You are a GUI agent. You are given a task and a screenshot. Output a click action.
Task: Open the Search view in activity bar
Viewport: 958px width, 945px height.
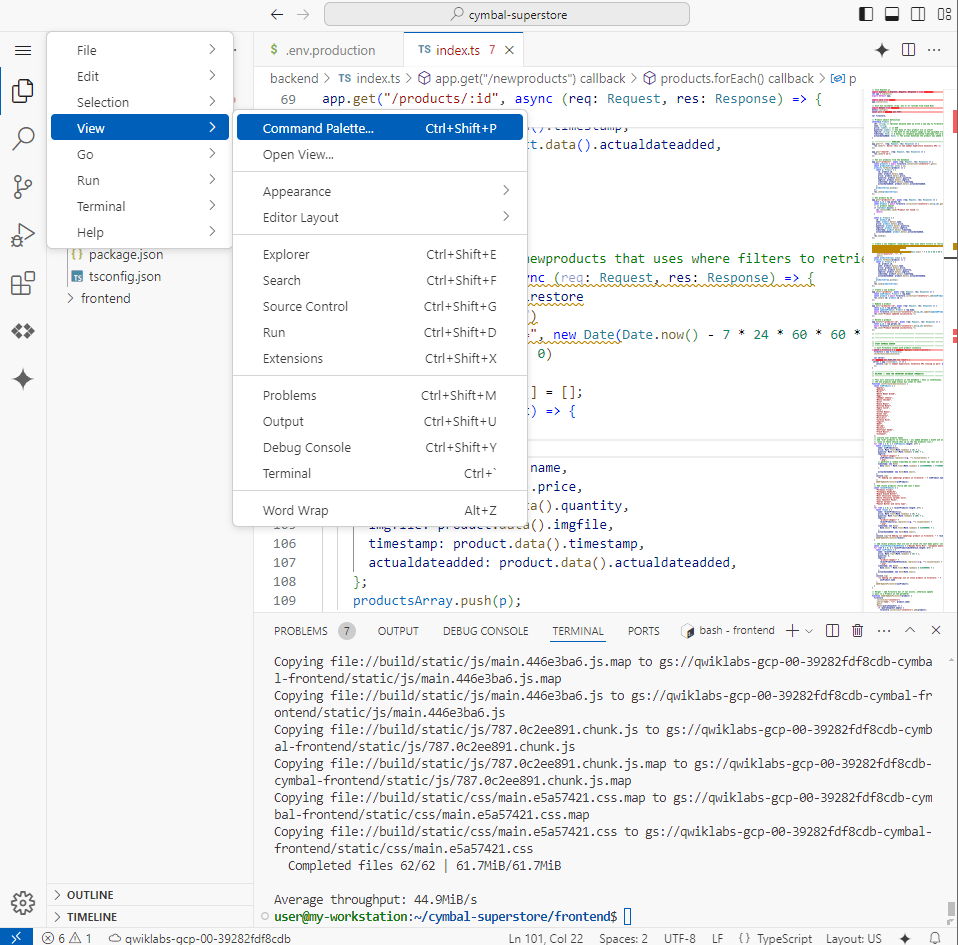tap(23, 139)
